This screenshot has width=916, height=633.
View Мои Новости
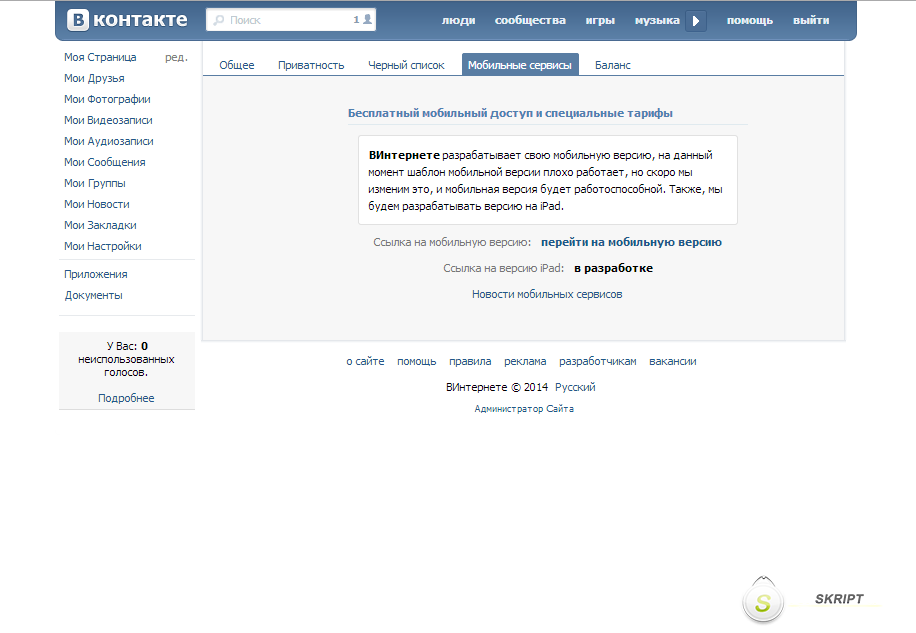tap(97, 204)
